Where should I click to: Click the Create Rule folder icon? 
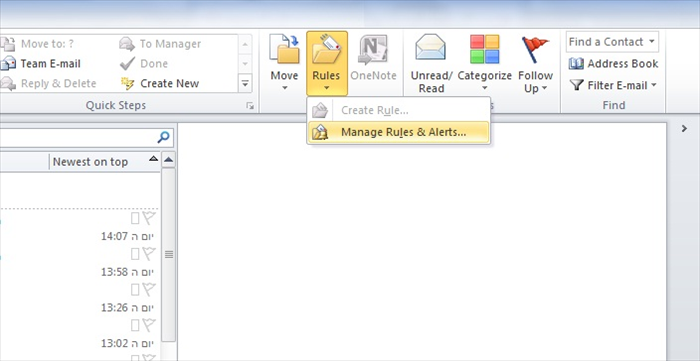[320, 110]
